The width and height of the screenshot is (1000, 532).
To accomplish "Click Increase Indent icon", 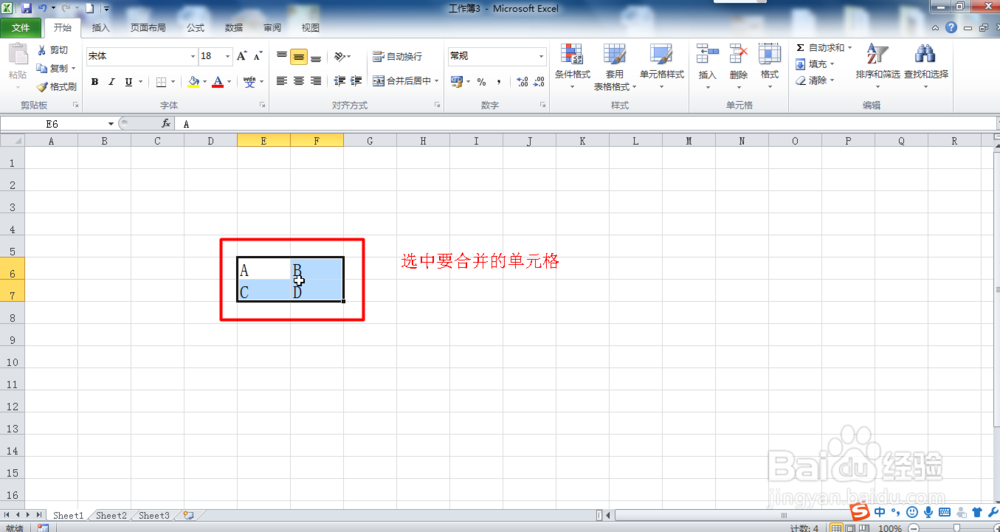I will (x=356, y=81).
